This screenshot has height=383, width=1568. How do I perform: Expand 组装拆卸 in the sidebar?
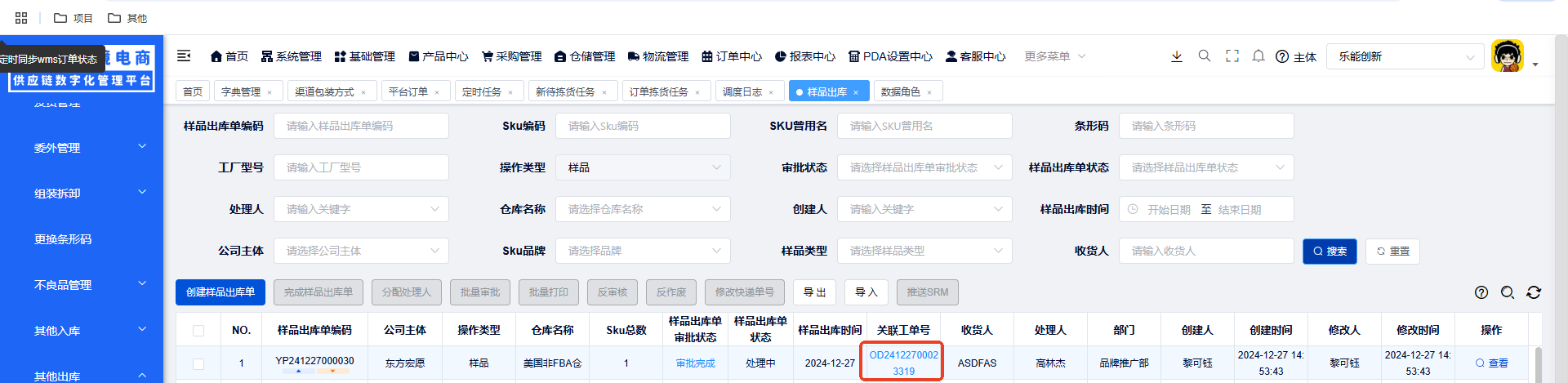coord(82,194)
